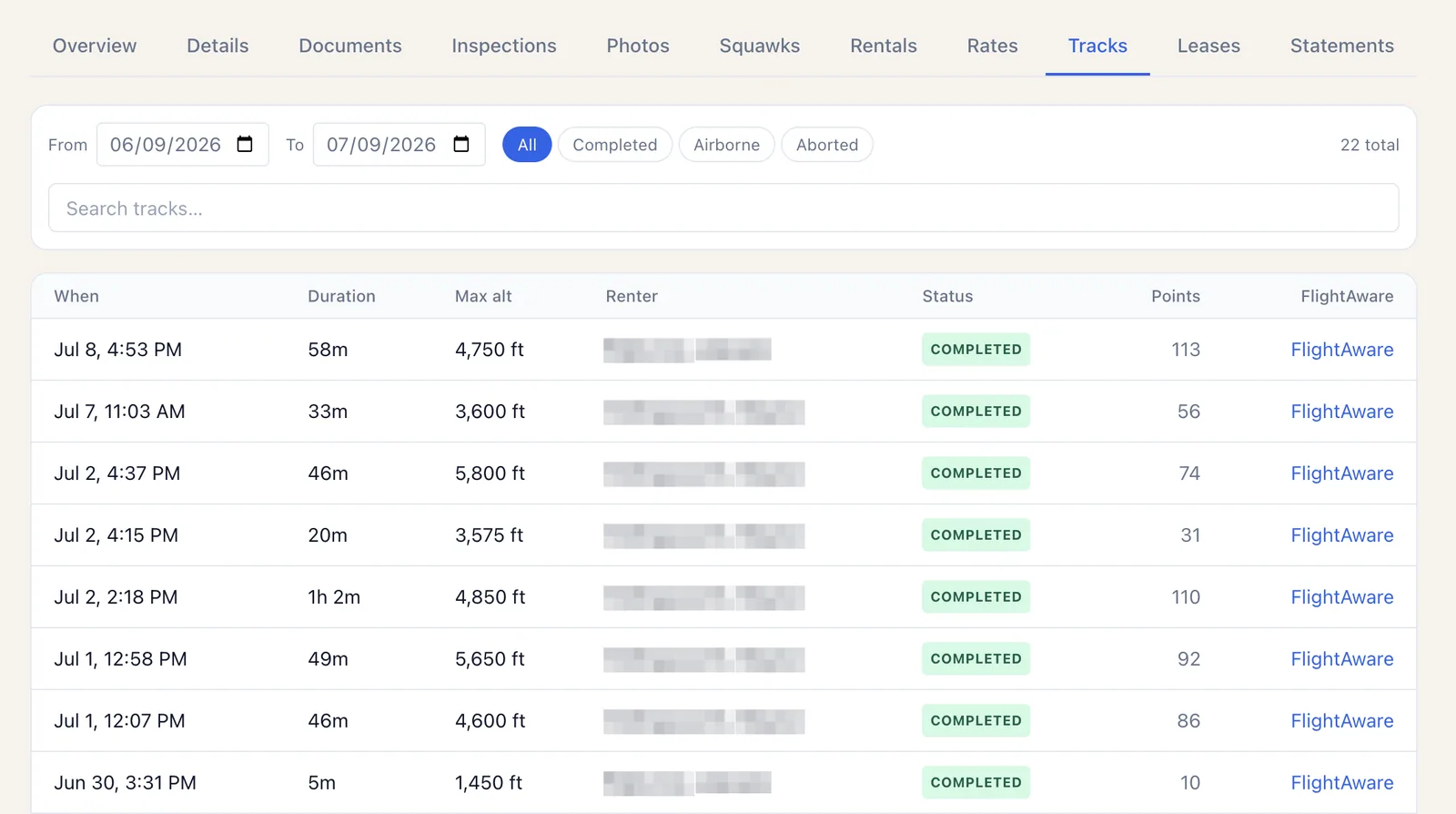View the Rates tab
Viewport: 1456px width, 814px height.
[x=993, y=46]
